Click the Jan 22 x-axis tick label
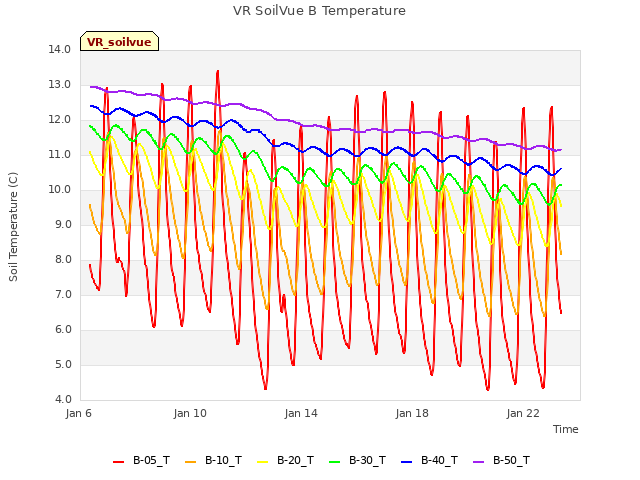Screen dimensions: 640x480 [x=523, y=413]
